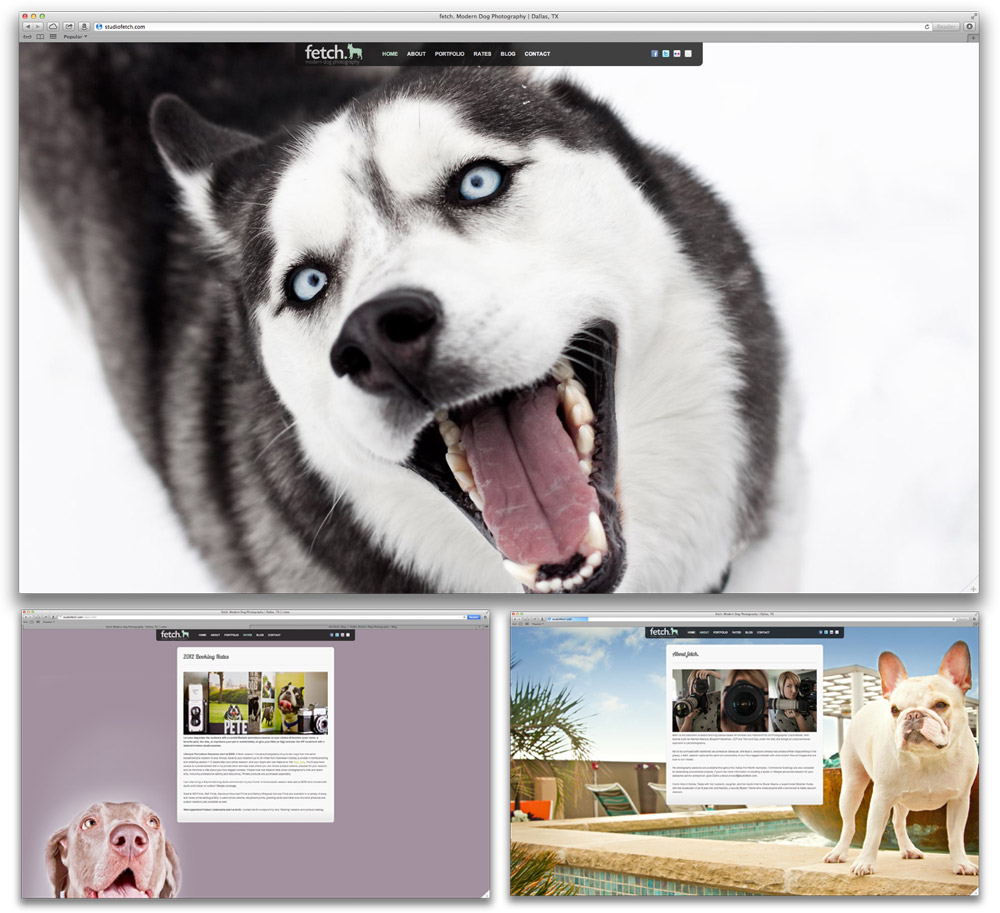Show Top Sites grid icon in bookmarks bar
The width and height of the screenshot is (1000, 913).
[53, 37]
